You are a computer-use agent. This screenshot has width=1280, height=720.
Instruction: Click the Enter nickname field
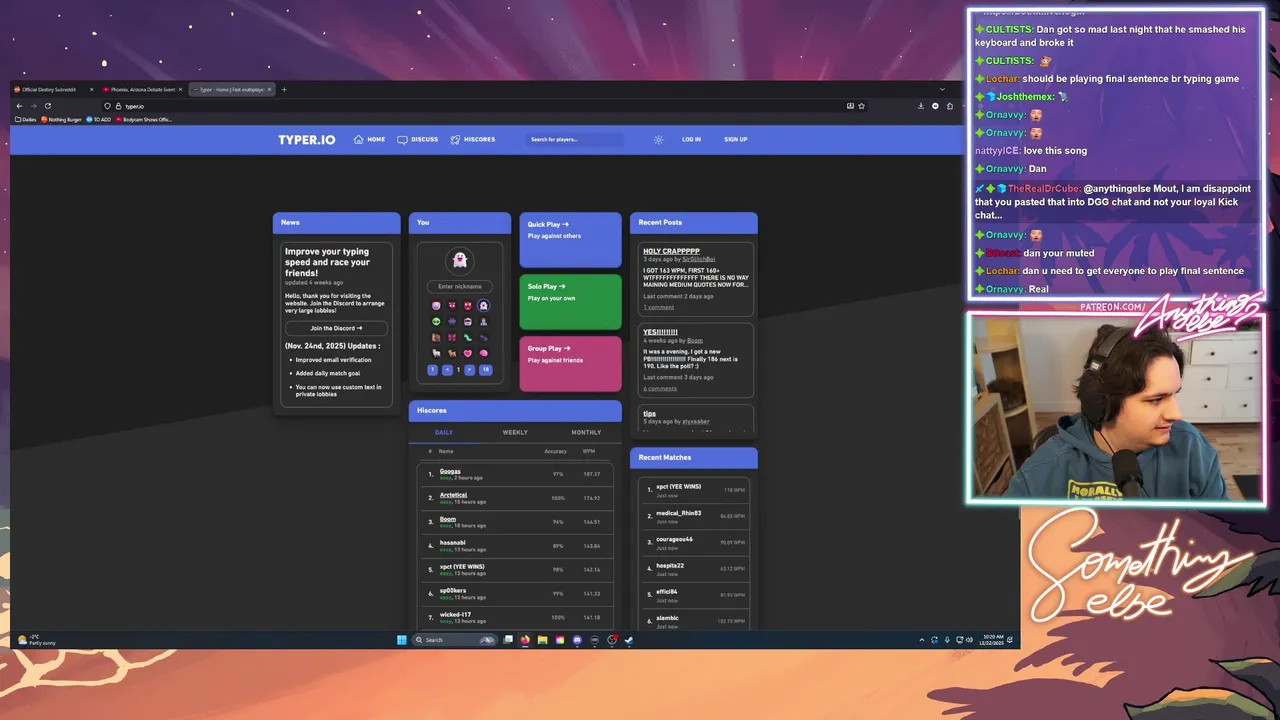click(x=459, y=286)
